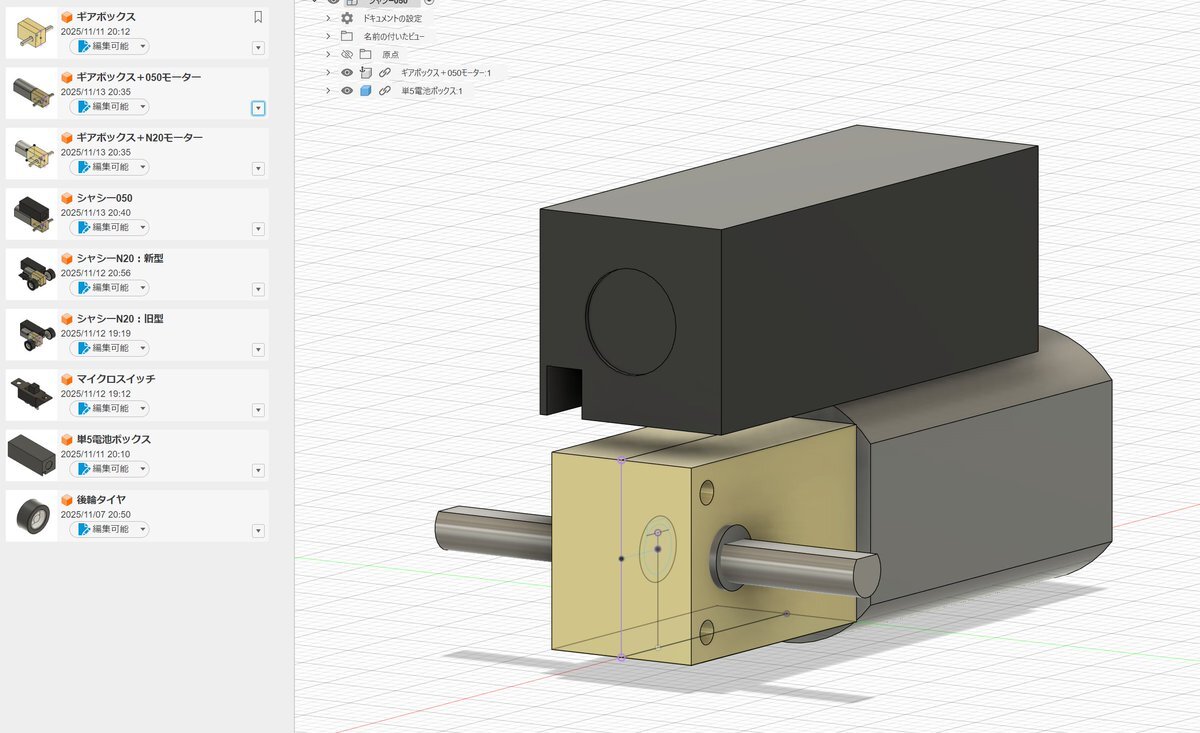Expand the 単5電池ボックス:1 tree node

tap(328, 91)
